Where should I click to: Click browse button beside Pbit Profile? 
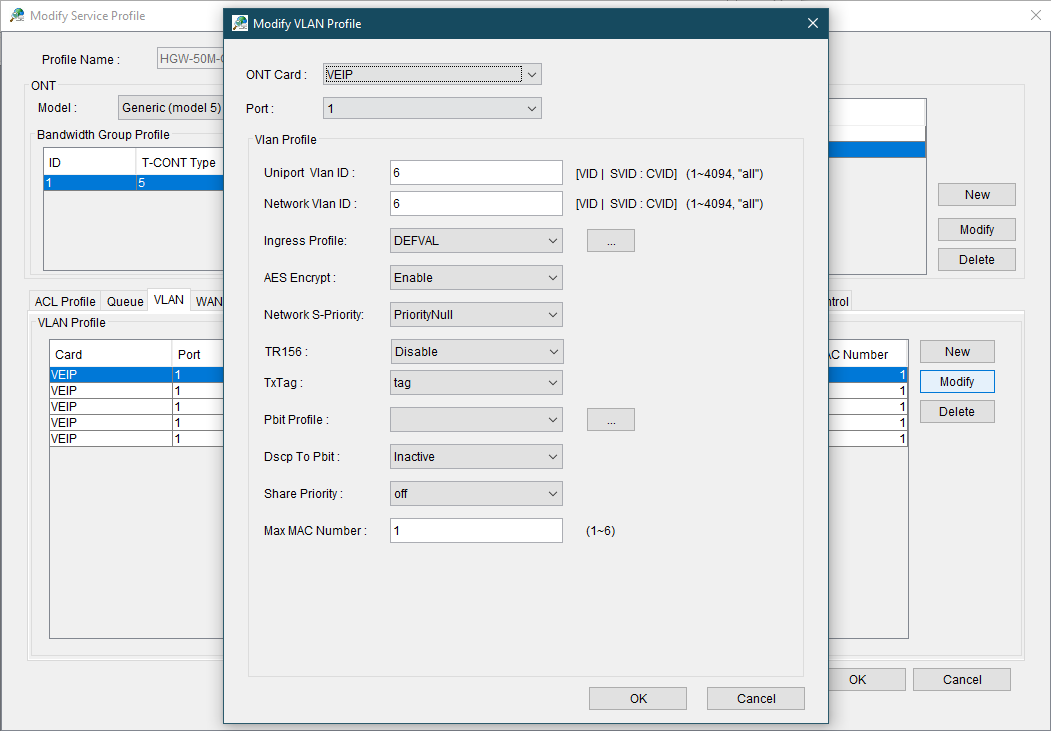click(x=610, y=420)
